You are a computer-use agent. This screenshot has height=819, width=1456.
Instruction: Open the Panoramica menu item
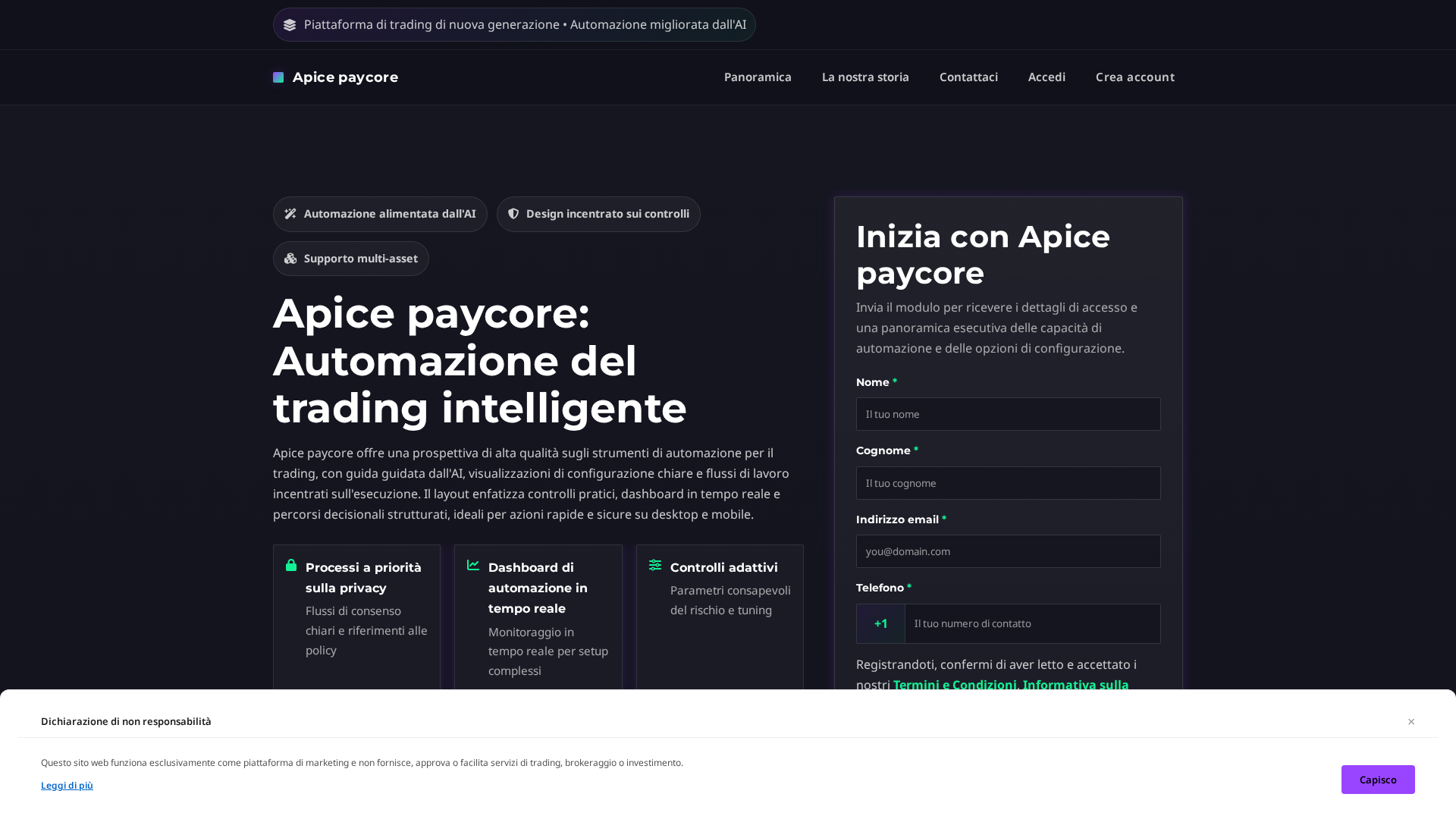point(758,77)
